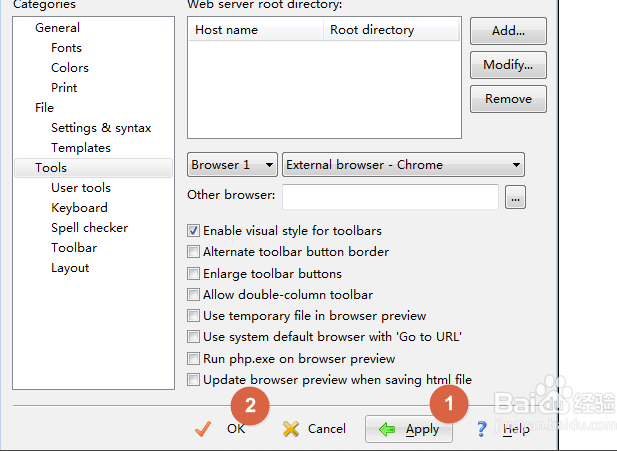Click the orange checkmark OK icon
Screen dimensions: 617x451
tap(204, 429)
